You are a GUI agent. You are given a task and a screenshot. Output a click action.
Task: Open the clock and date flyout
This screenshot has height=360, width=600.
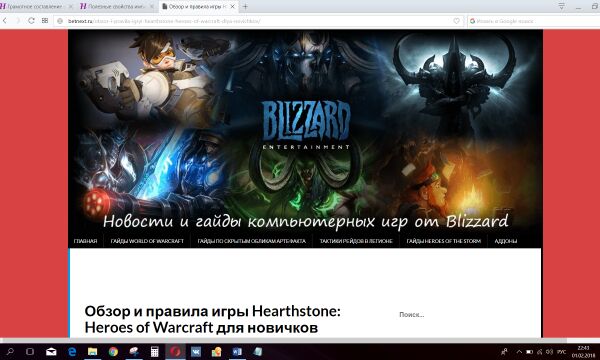pos(583,352)
